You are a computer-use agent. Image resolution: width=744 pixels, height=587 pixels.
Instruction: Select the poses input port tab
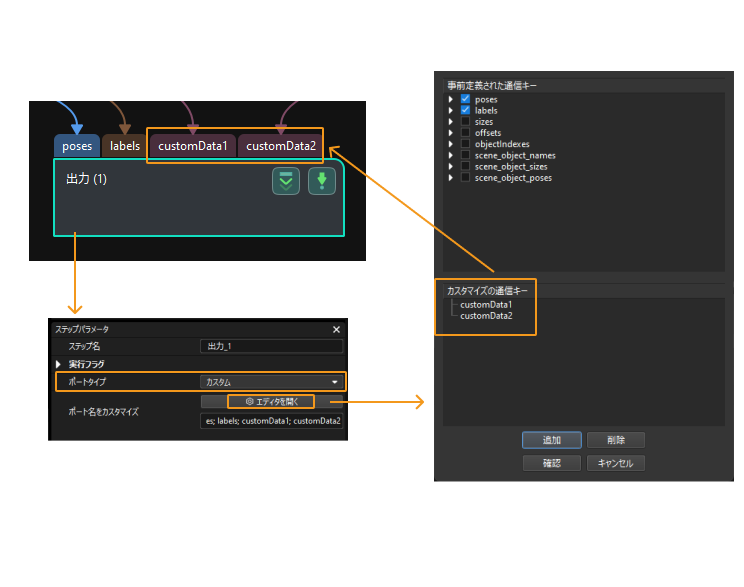click(x=77, y=146)
